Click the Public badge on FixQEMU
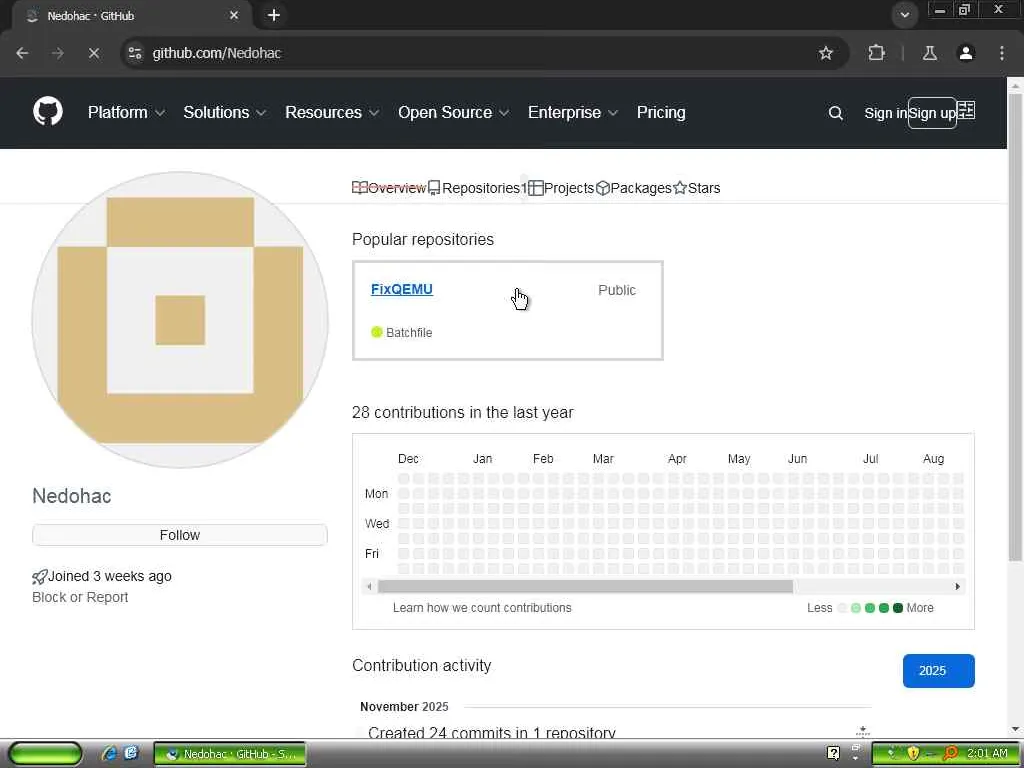Image resolution: width=1024 pixels, height=768 pixels. (616, 290)
